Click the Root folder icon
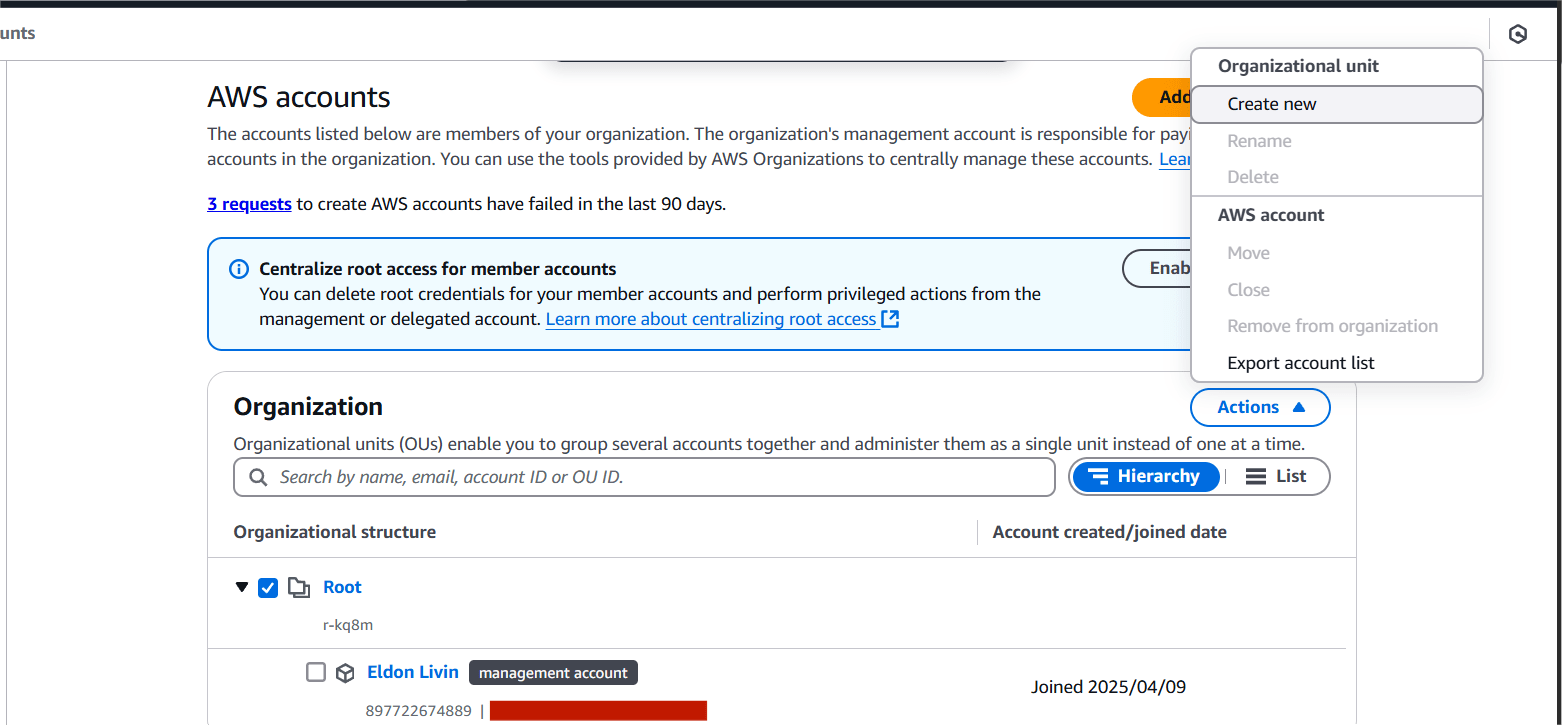 298,587
